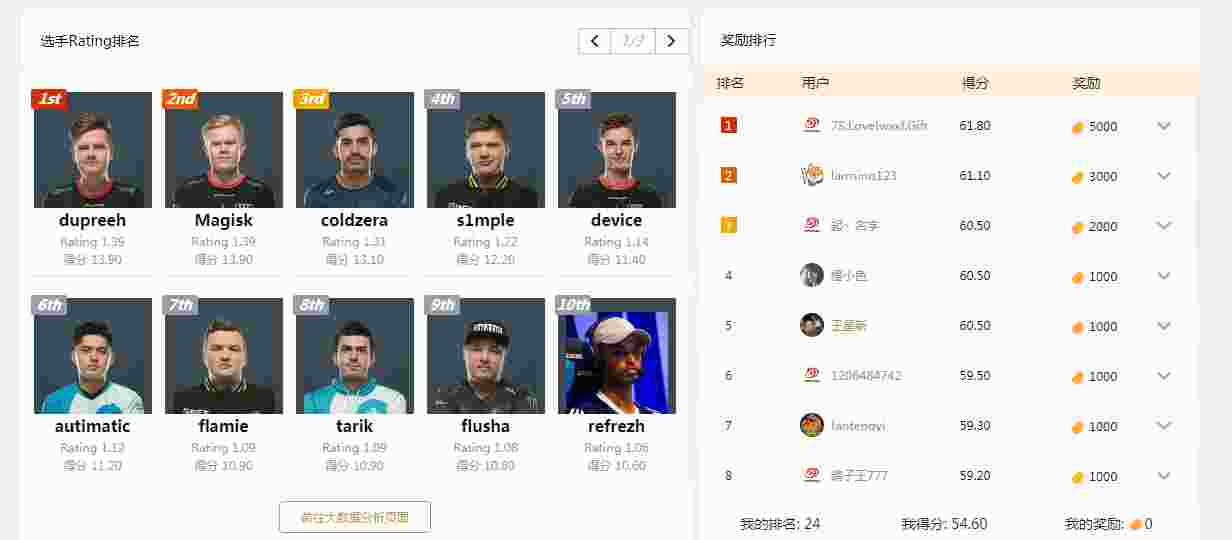Select s1mple's player photo

pyautogui.click(x=486, y=150)
